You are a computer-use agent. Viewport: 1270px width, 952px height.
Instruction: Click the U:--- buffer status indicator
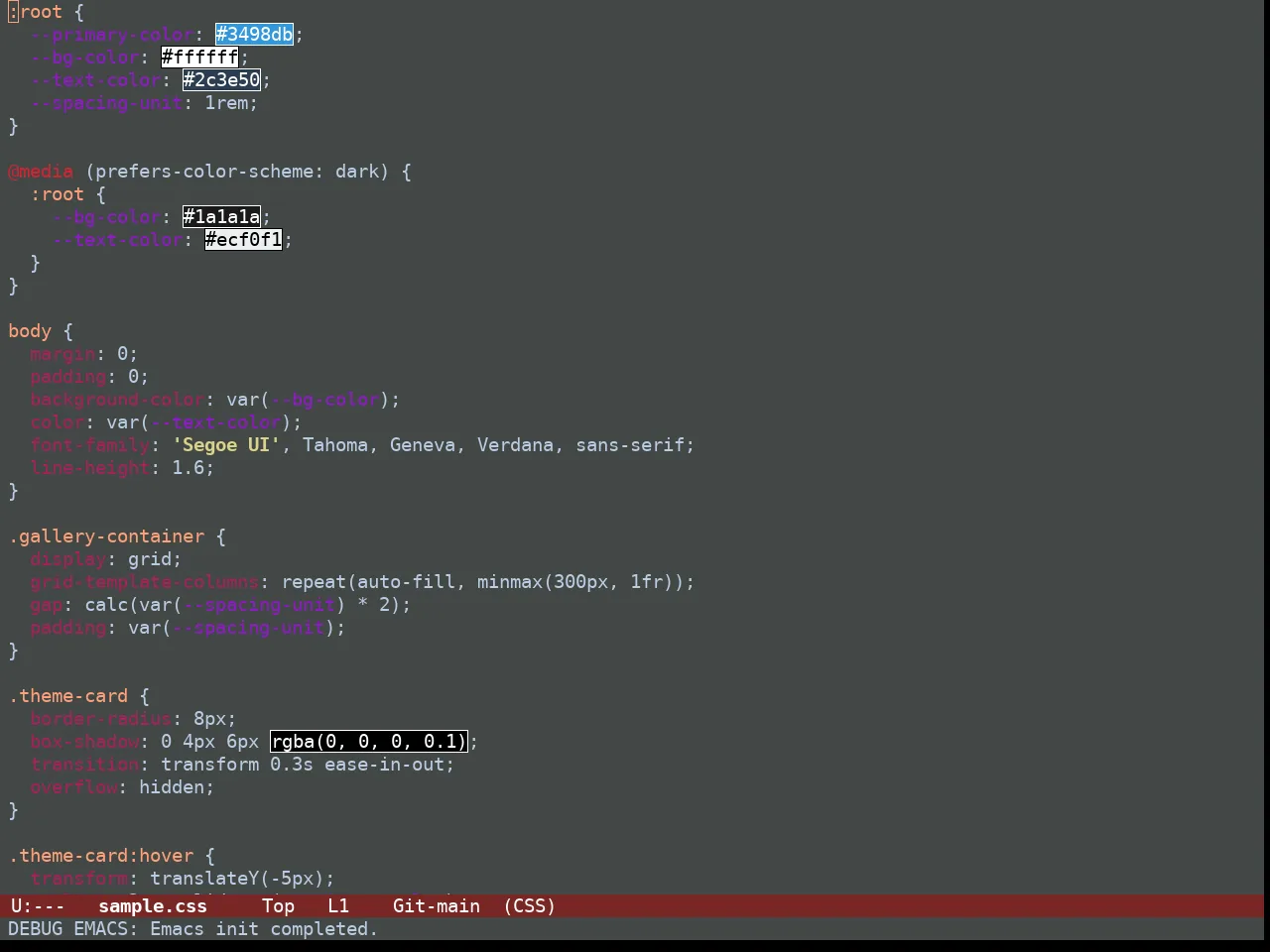[38, 906]
